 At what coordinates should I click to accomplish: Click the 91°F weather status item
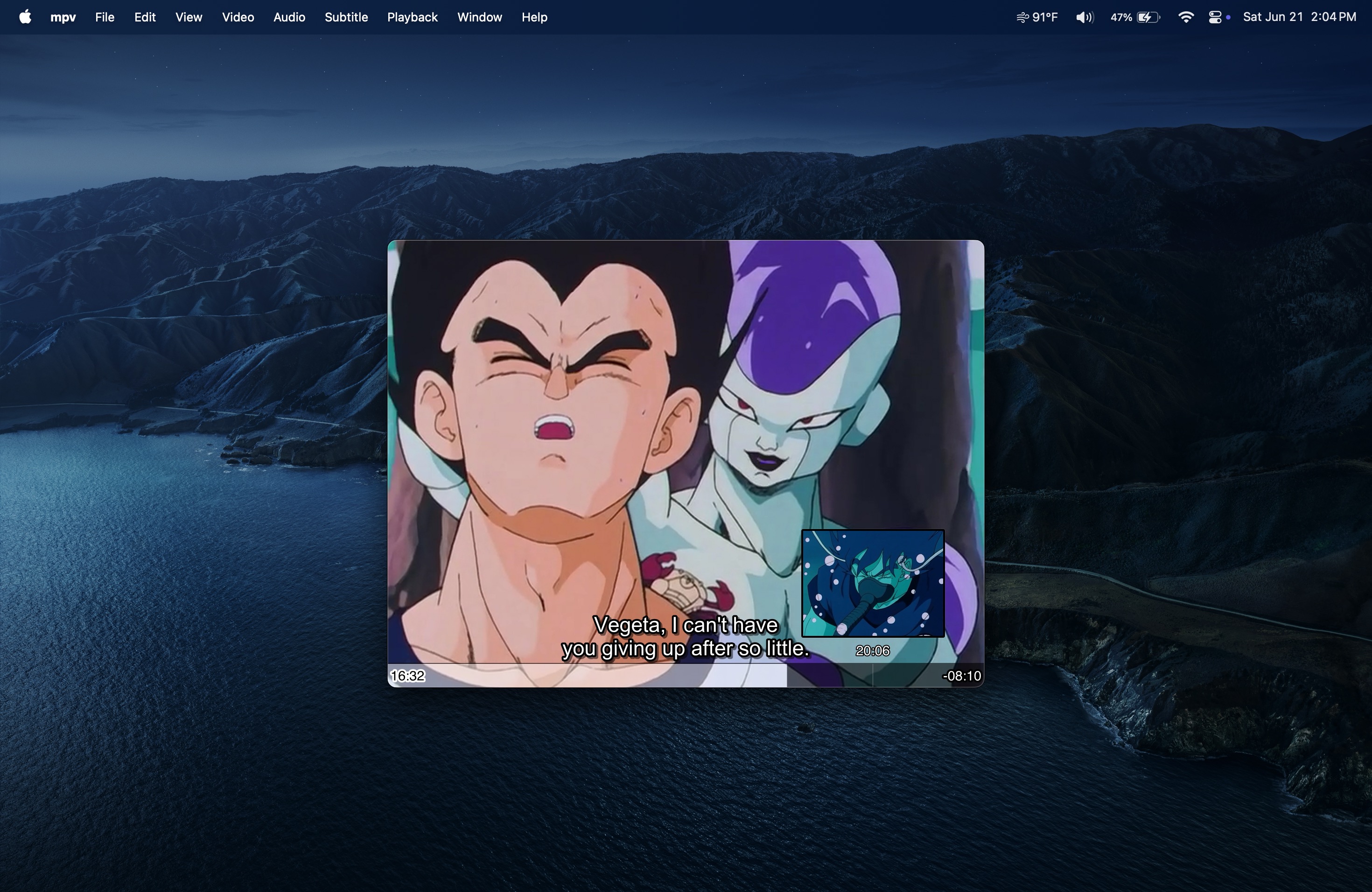coord(1036,17)
